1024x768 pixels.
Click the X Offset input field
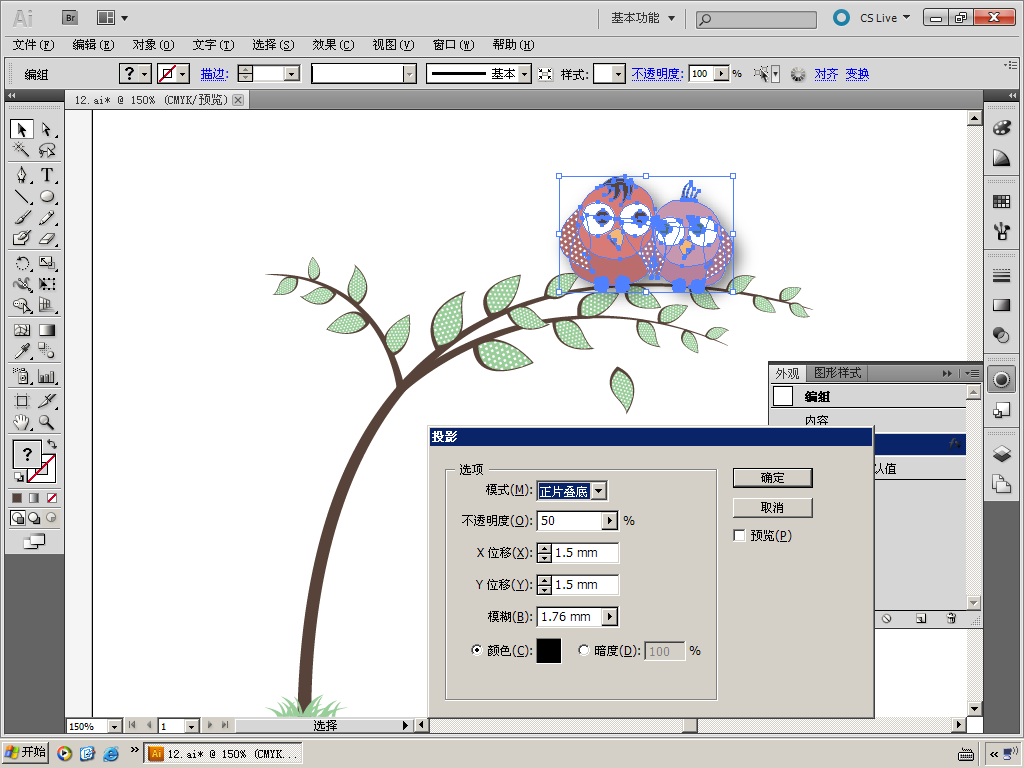(x=585, y=552)
